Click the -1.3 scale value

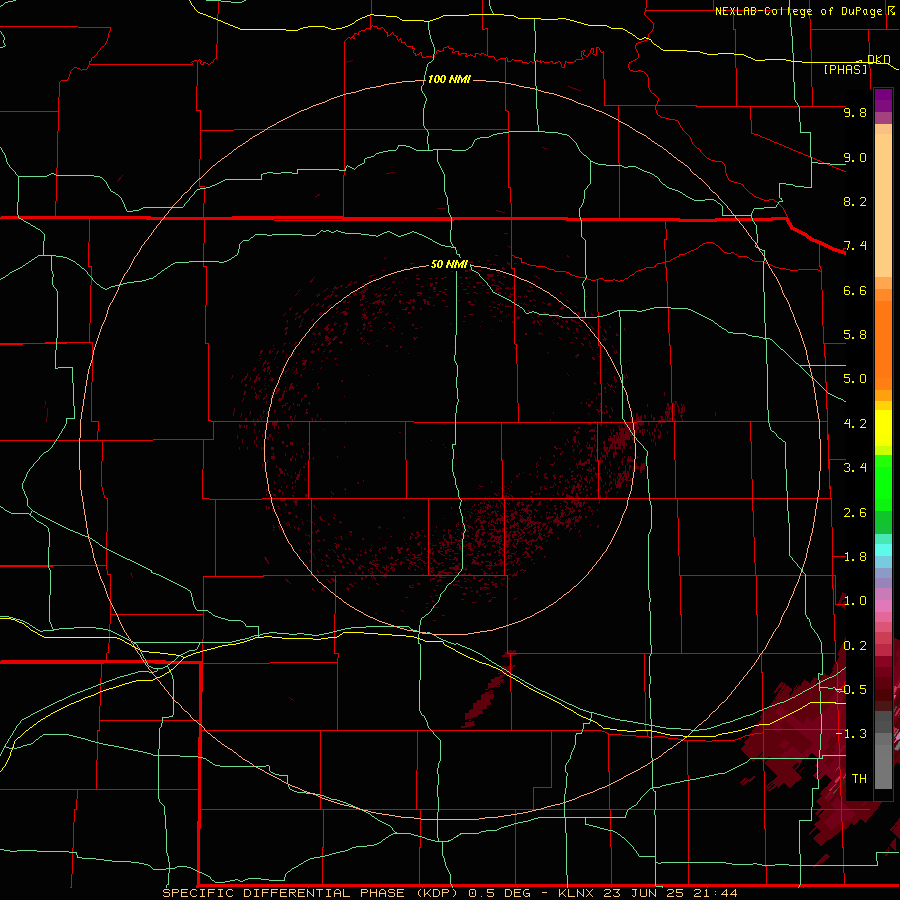(851, 734)
